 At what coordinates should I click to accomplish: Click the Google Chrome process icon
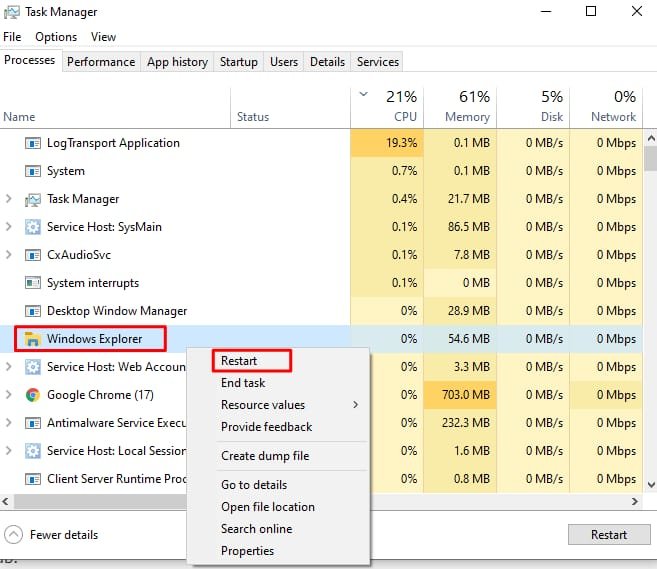[33, 395]
